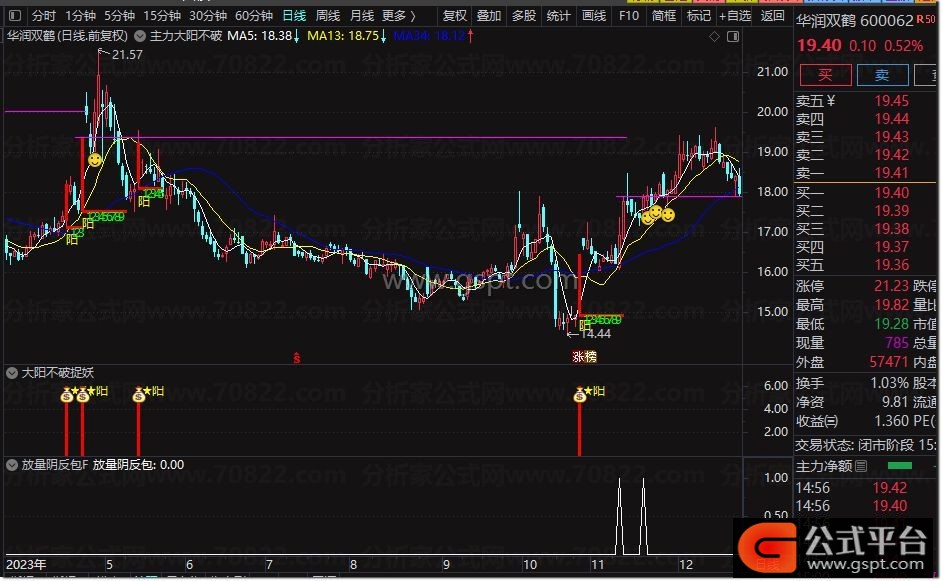Viewport: 943px width, 581px height.
Task: Click the smiley icon near 19.00 peak
Action: tap(94, 160)
